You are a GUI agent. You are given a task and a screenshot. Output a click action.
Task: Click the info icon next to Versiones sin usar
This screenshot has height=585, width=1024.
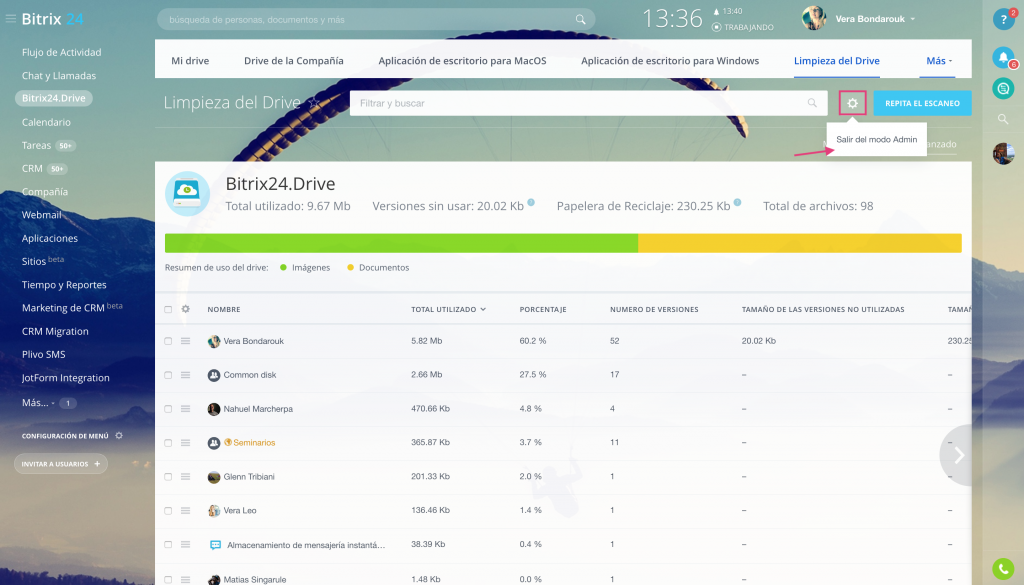click(x=531, y=202)
